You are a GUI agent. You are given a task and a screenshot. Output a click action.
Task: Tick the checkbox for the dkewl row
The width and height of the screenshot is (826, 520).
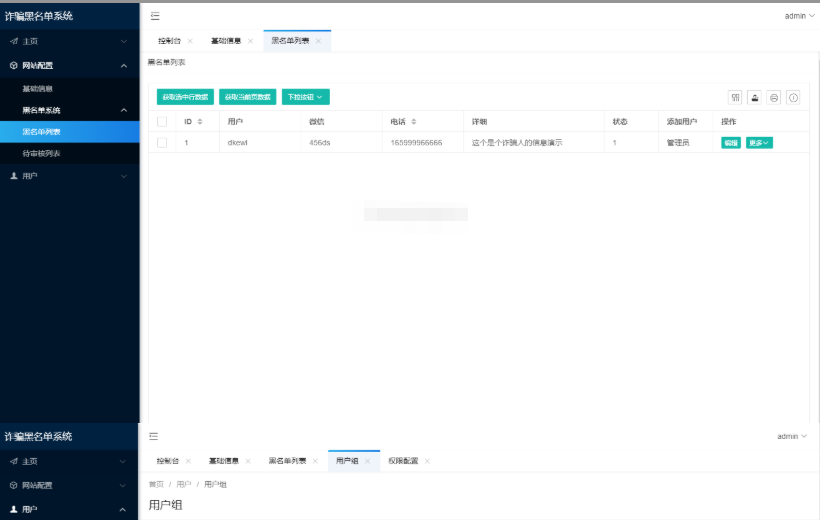click(162, 143)
